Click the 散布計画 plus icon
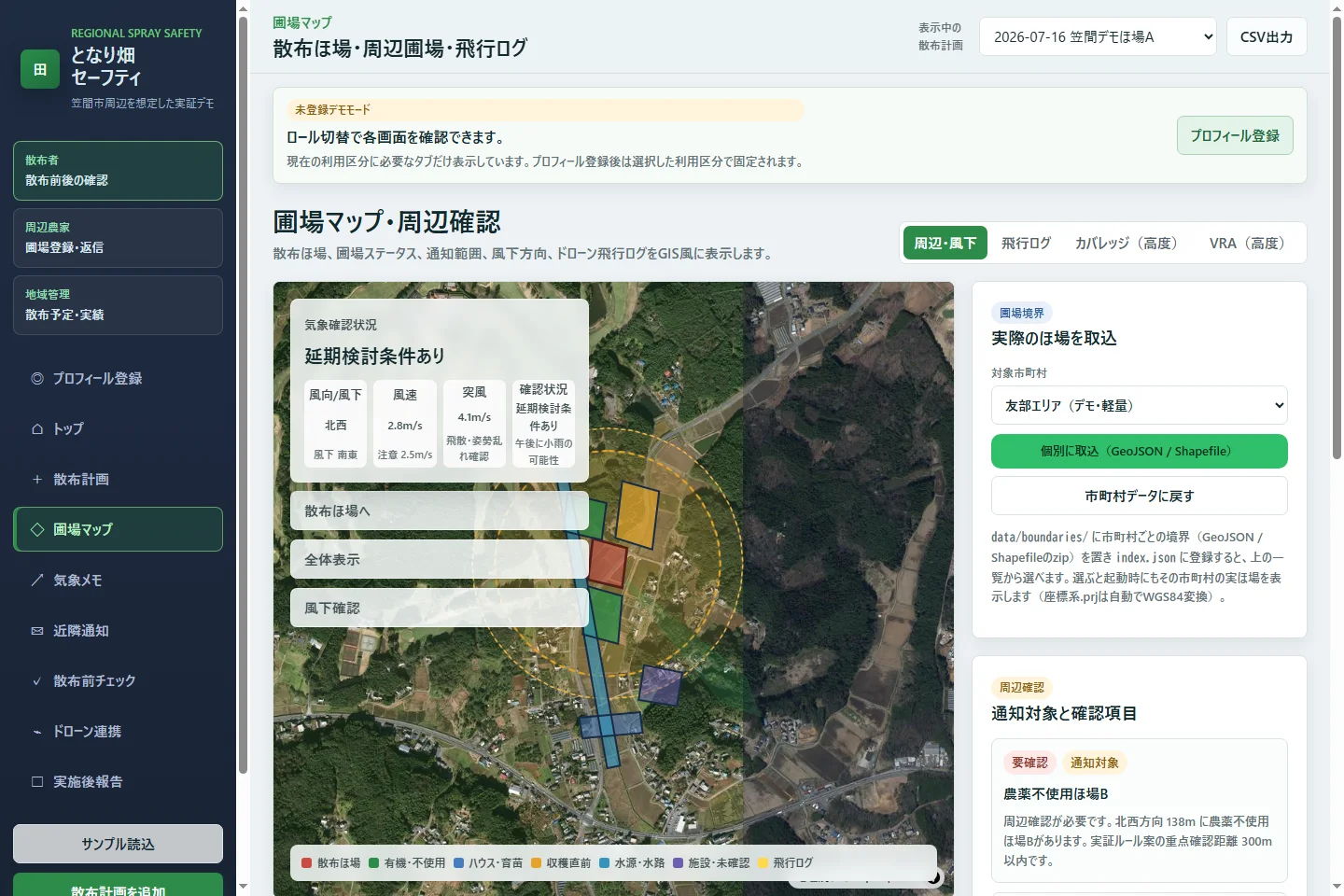Image resolution: width=1344 pixels, height=896 pixels. coord(37,479)
